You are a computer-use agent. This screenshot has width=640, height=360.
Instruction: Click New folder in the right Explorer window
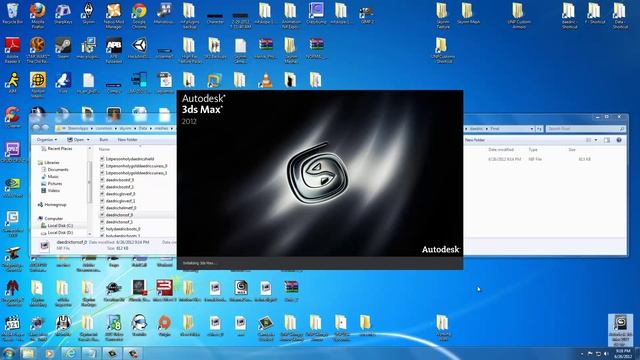point(475,140)
